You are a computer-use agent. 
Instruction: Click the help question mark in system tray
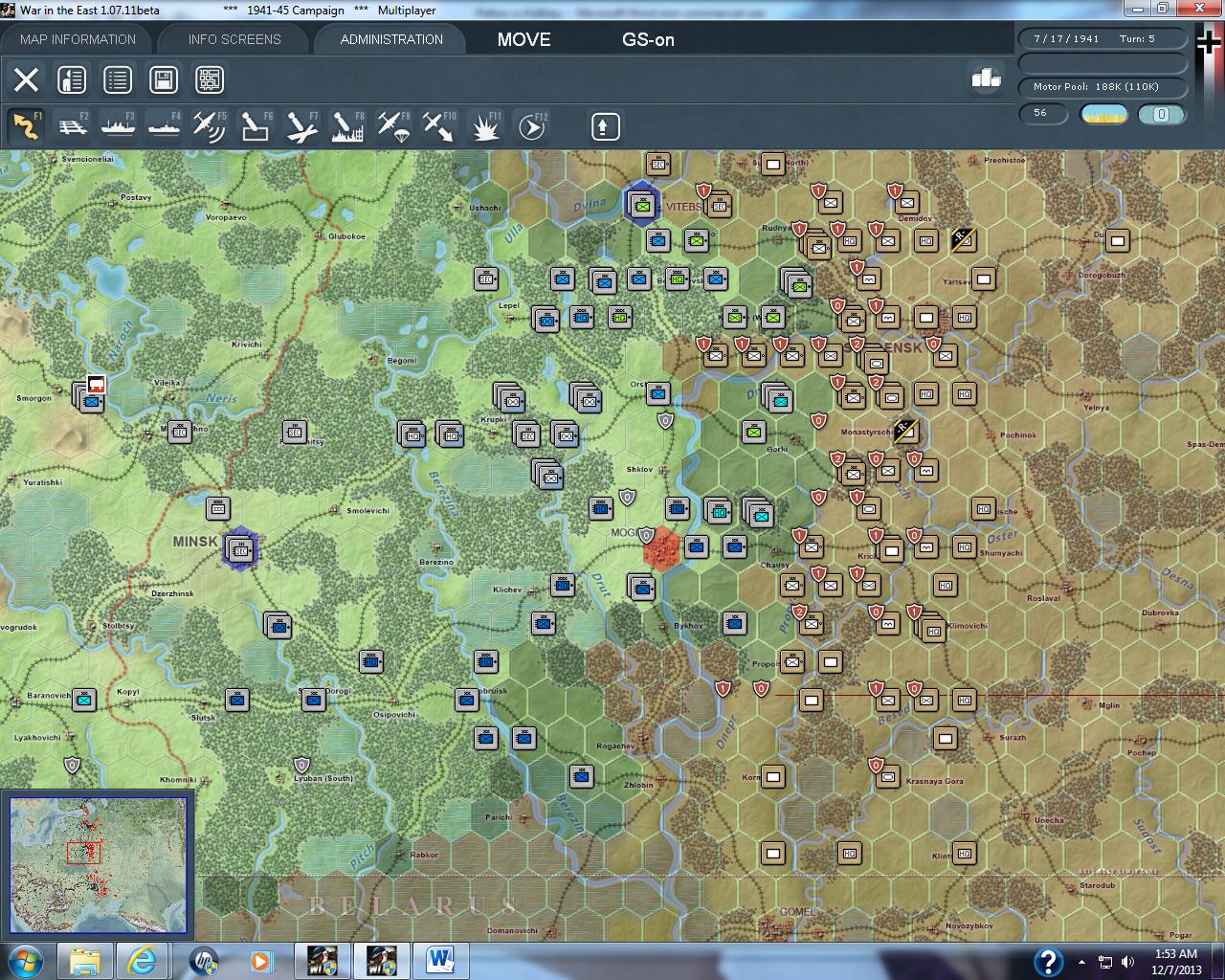[1048, 962]
